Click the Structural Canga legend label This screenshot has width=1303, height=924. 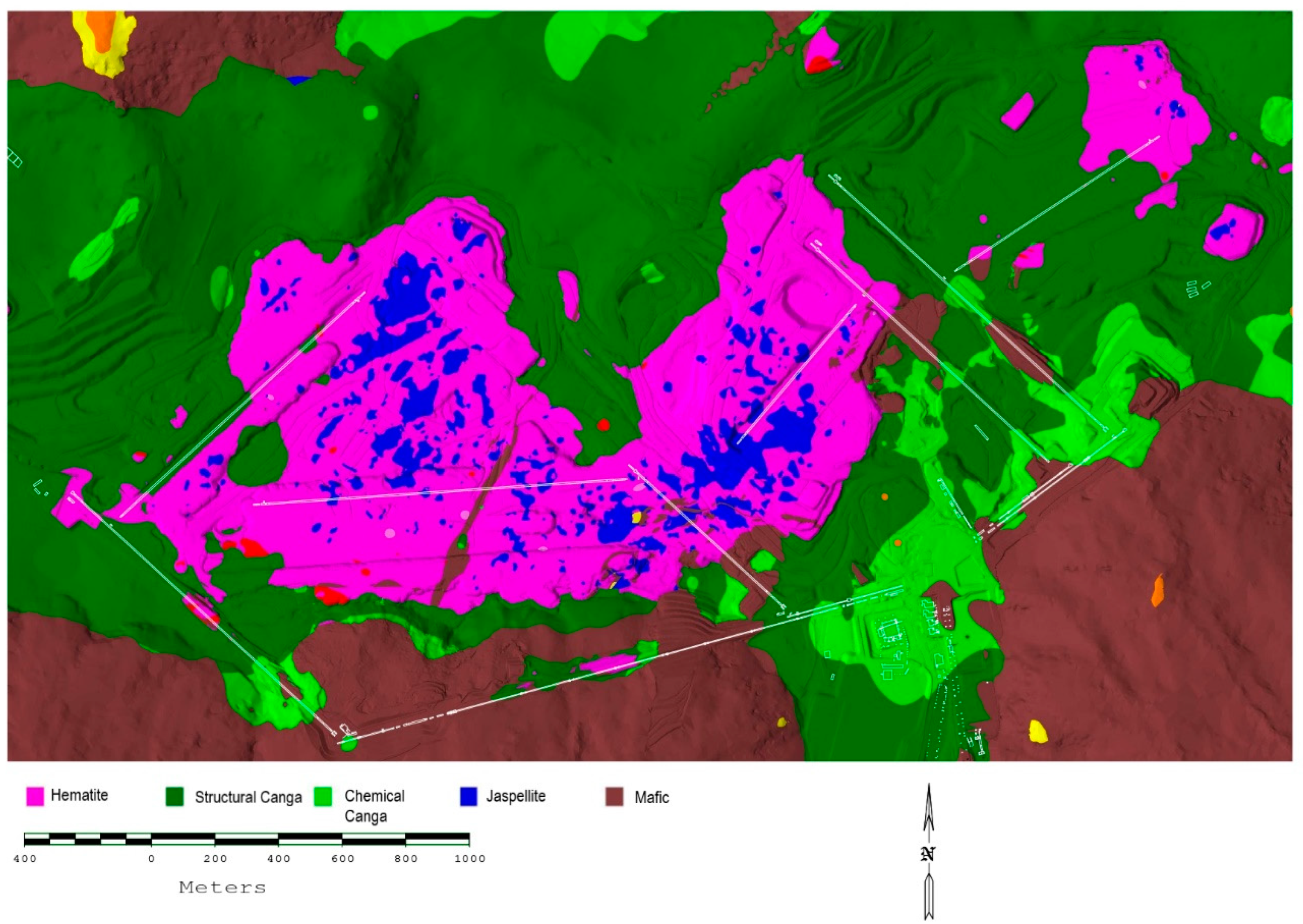coord(248,798)
